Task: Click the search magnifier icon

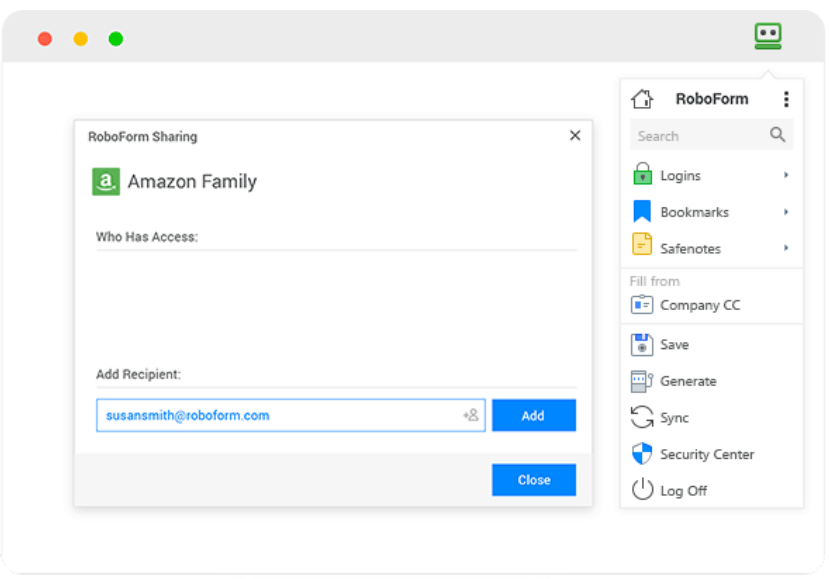Action: tap(777, 135)
